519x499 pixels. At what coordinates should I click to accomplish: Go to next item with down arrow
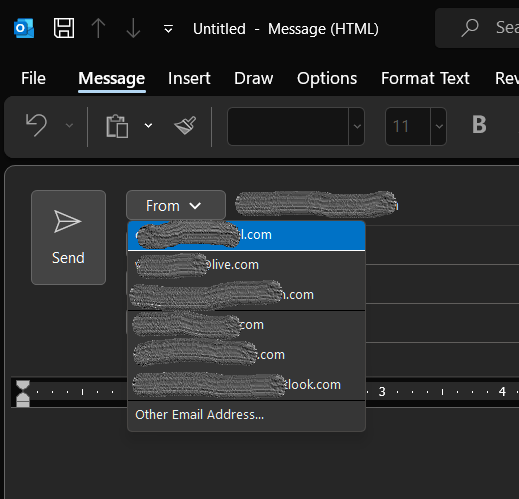click(x=133, y=28)
